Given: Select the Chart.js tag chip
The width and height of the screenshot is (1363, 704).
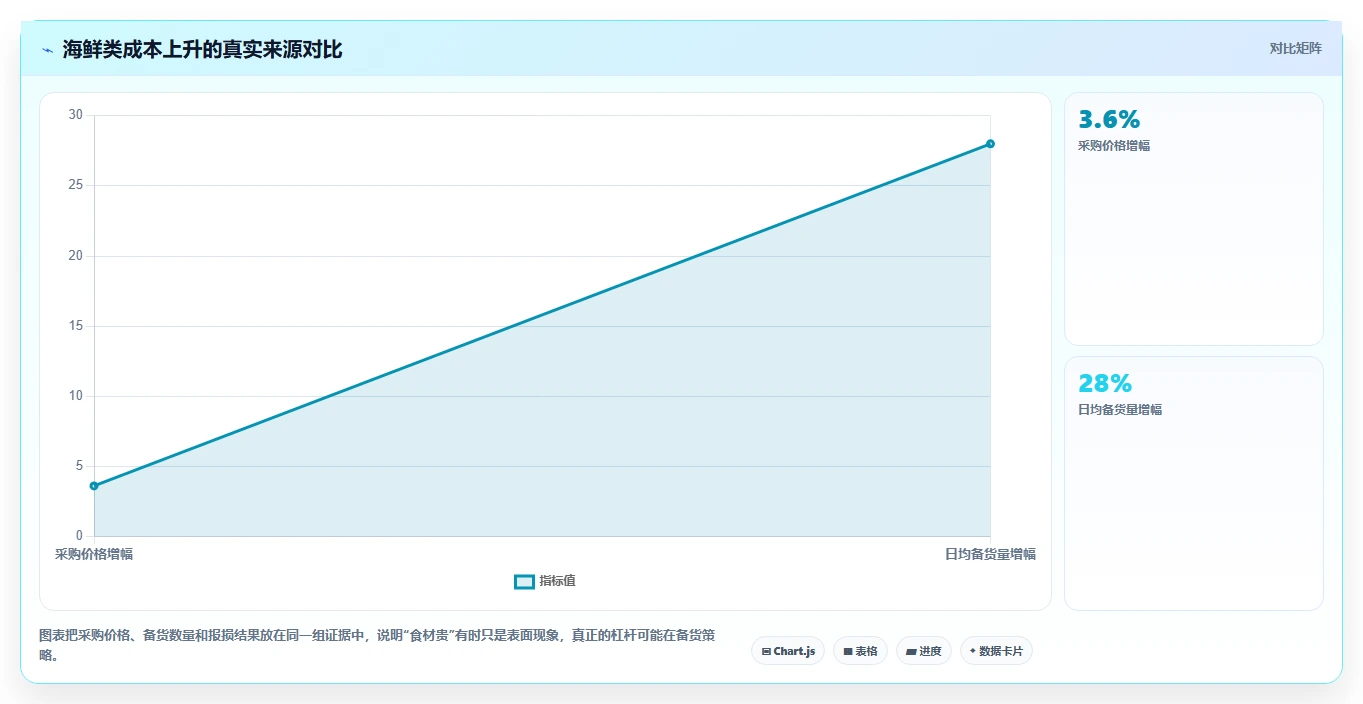Looking at the screenshot, I should click(788, 651).
